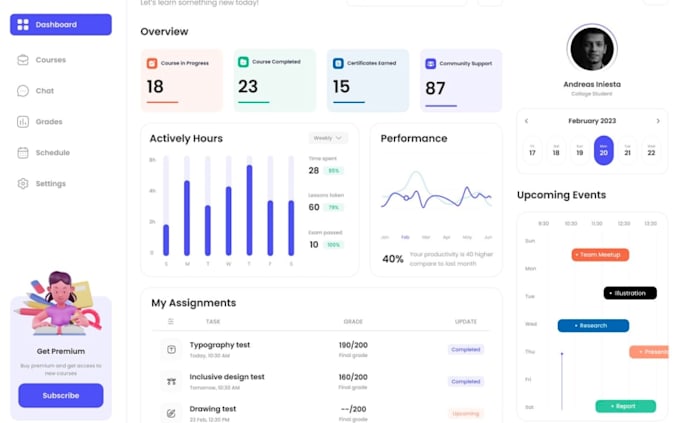Click the Dashboard grid icon
Image resolution: width=680 pixels, height=423 pixels.
[23, 25]
